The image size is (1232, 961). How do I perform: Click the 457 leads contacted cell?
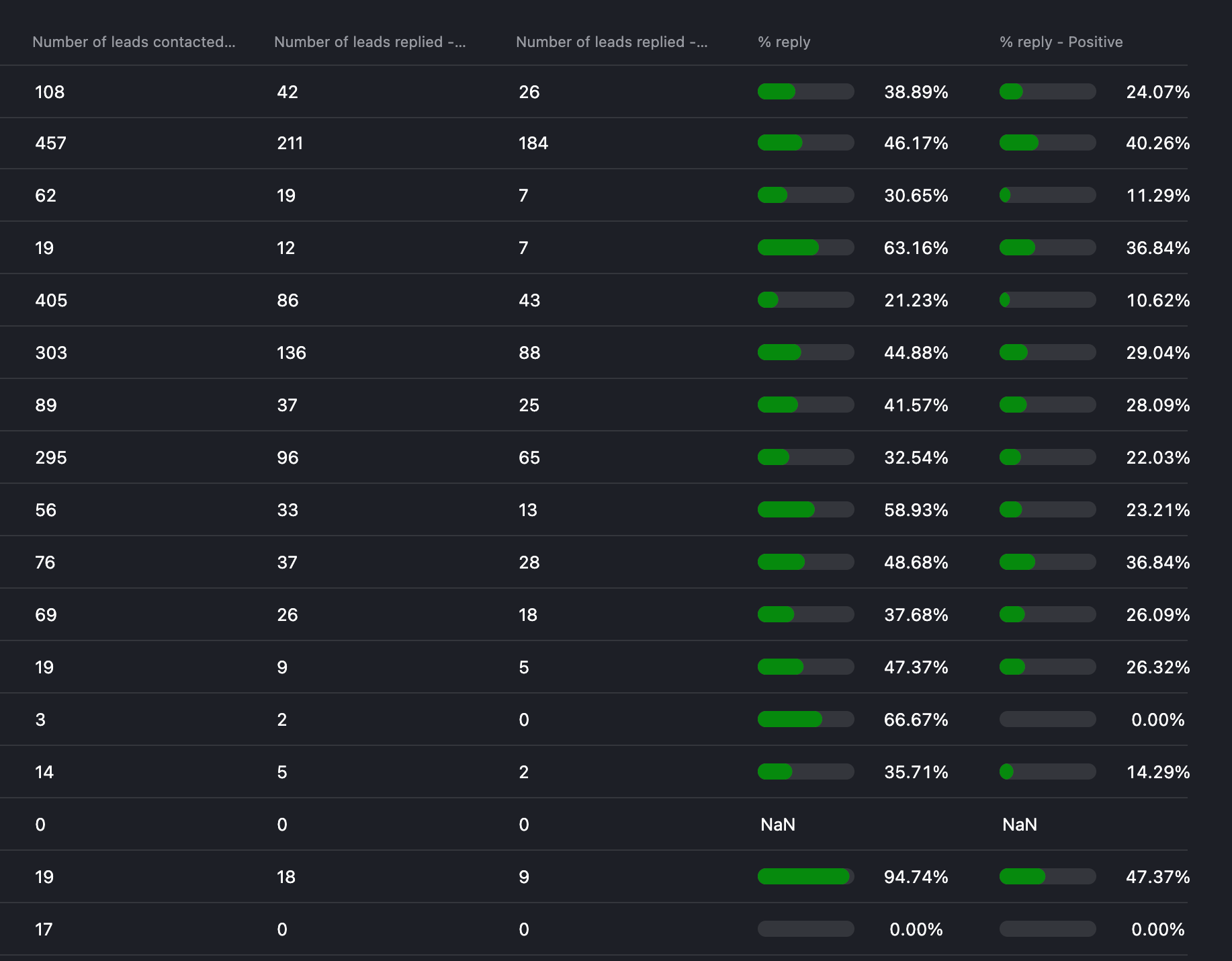point(50,143)
